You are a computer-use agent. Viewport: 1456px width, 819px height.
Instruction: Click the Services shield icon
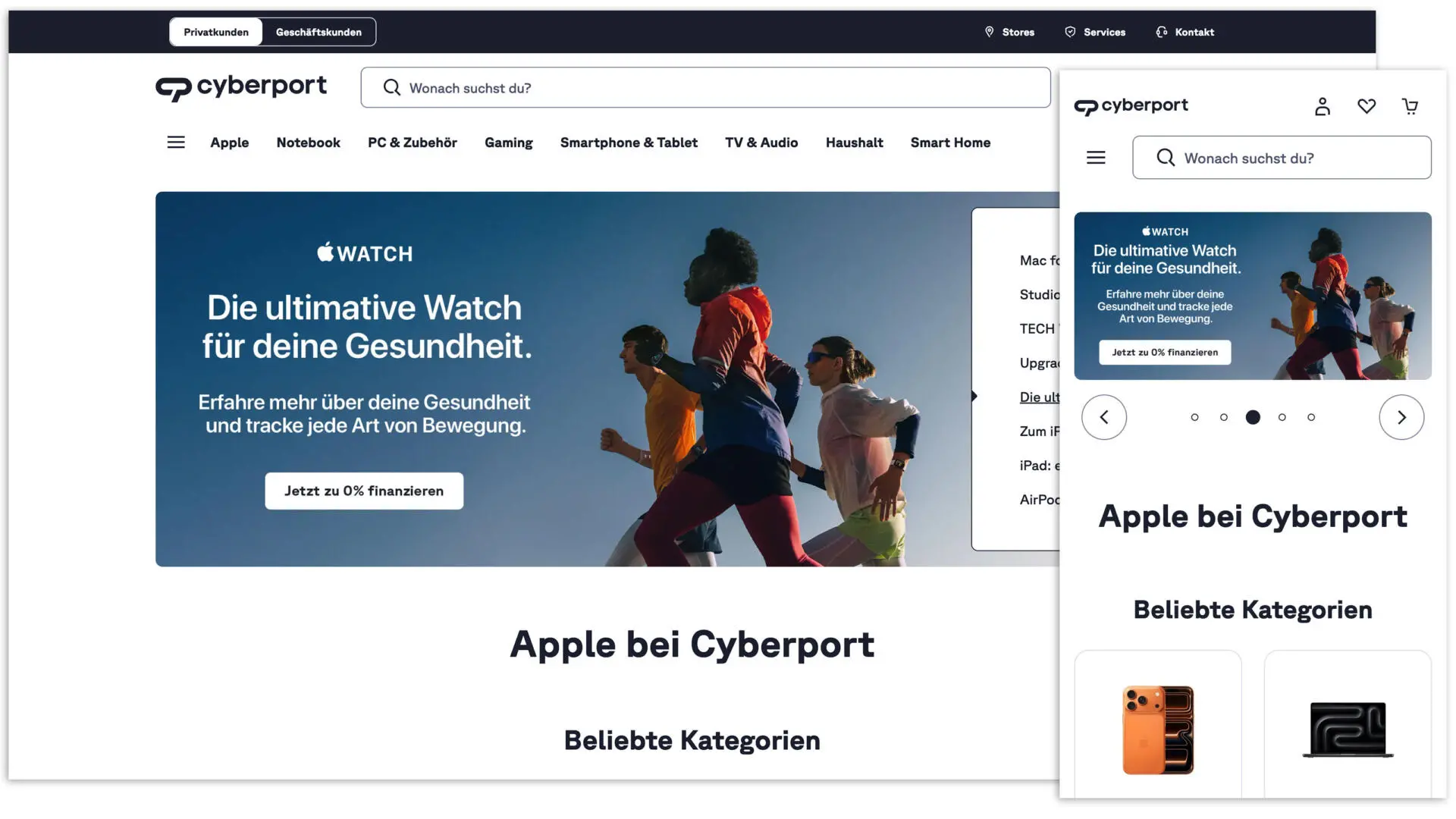[1070, 32]
